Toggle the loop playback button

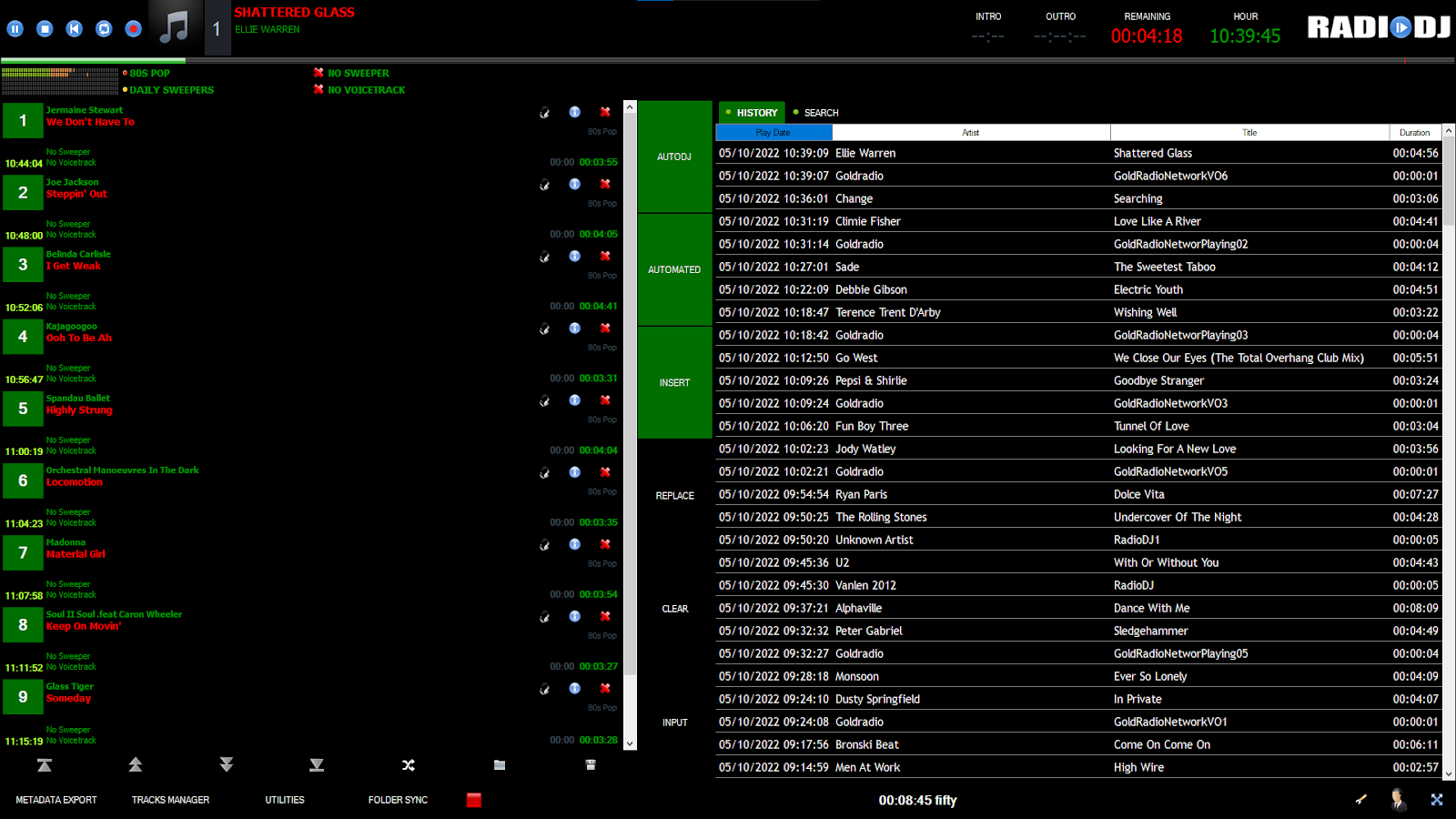pos(104,29)
